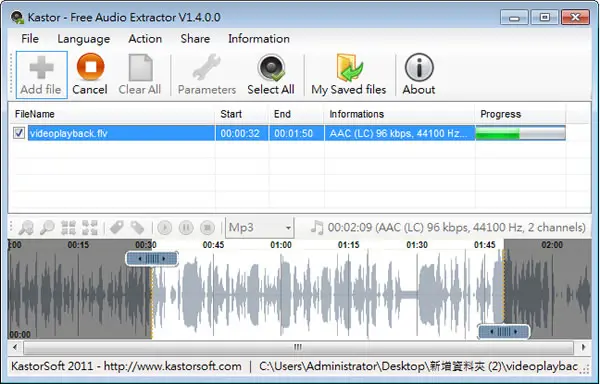Click the 01:00 mark on waveform ruler
The width and height of the screenshot is (600, 384).
[x=281, y=245]
